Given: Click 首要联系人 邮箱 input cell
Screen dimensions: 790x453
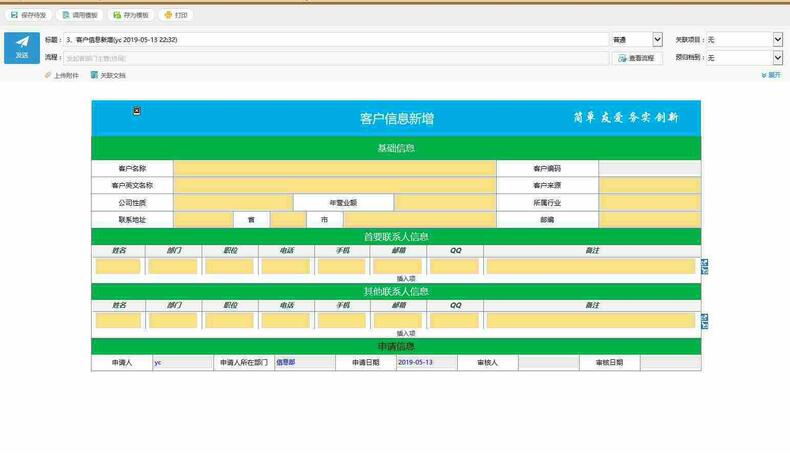Looking at the screenshot, I should pos(398,266).
